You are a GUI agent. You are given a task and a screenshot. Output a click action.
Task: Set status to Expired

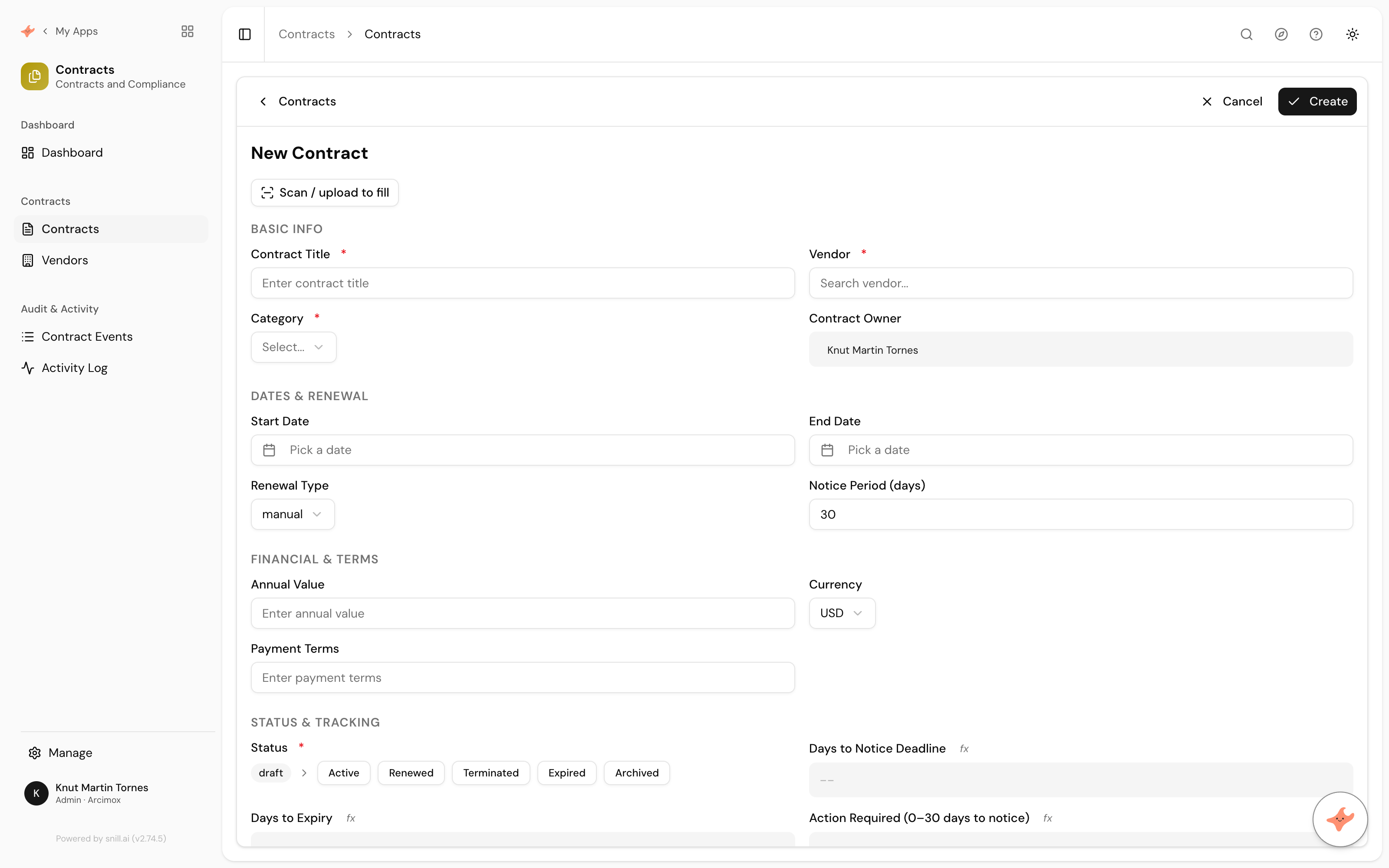click(x=566, y=773)
